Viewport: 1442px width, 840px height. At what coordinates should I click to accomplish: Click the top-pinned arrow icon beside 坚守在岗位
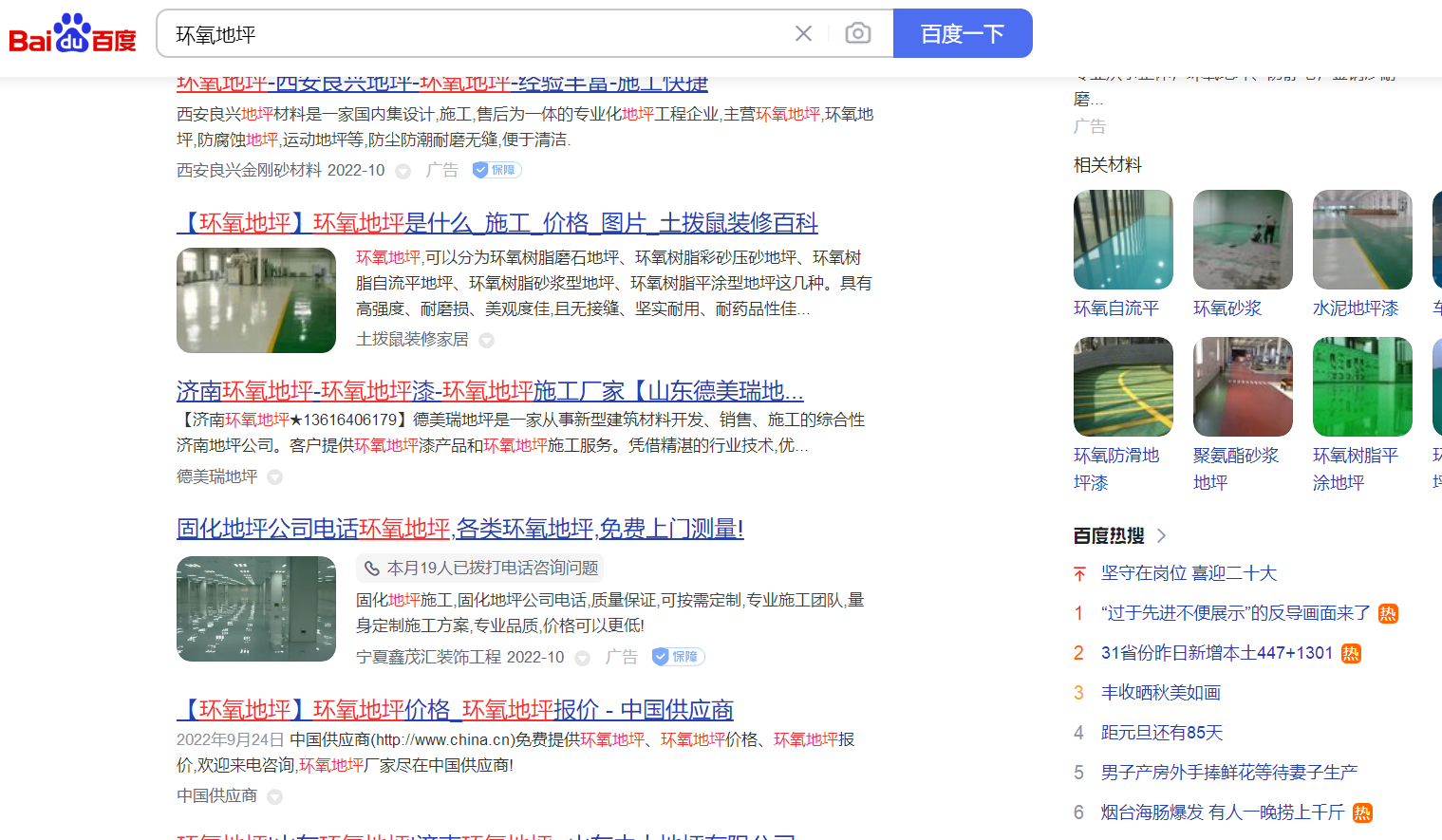coord(1079,573)
